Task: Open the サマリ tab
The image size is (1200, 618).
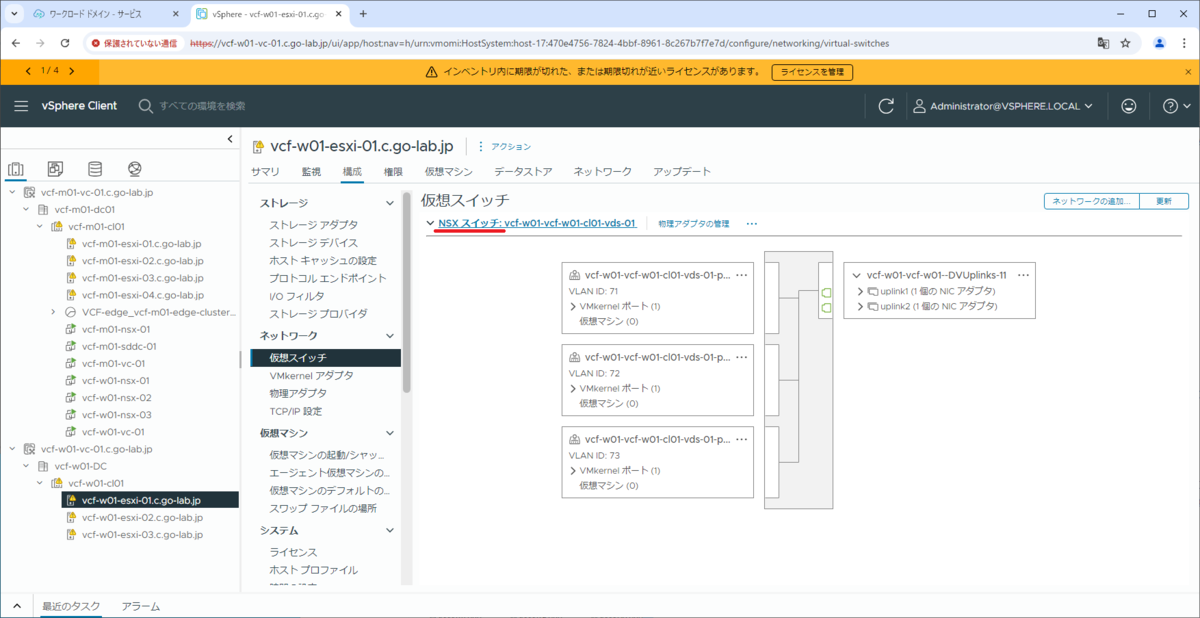Action: pyautogui.click(x=265, y=172)
